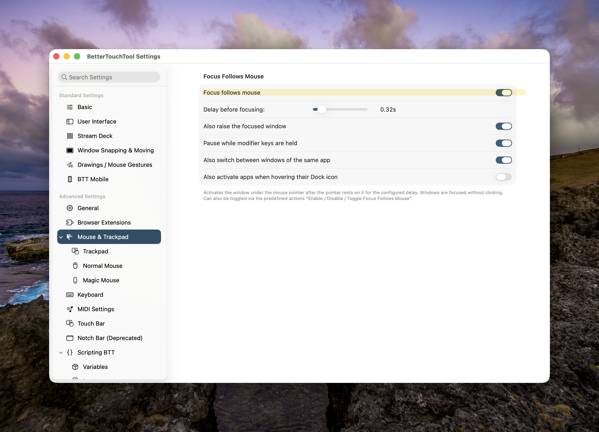
Task: Click the Magic Mouse icon
Action: (x=75, y=280)
